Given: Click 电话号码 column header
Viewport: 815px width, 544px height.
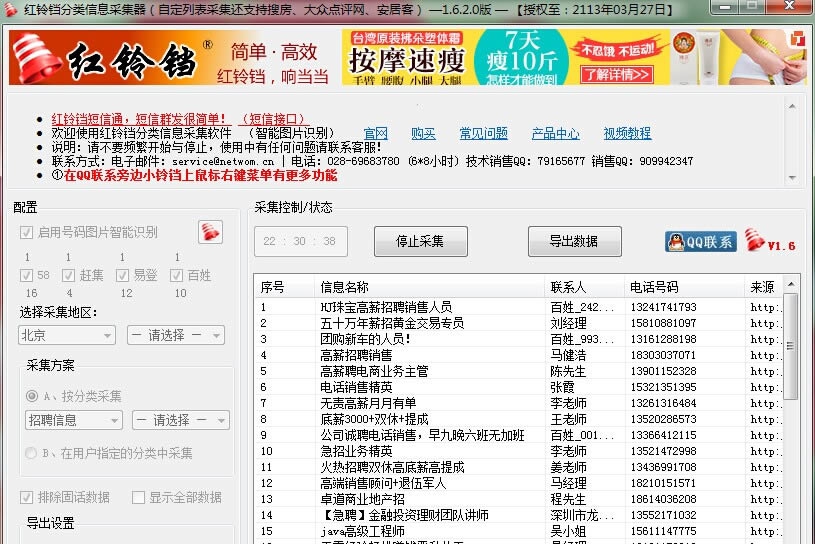Looking at the screenshot, I should point(684,287).
